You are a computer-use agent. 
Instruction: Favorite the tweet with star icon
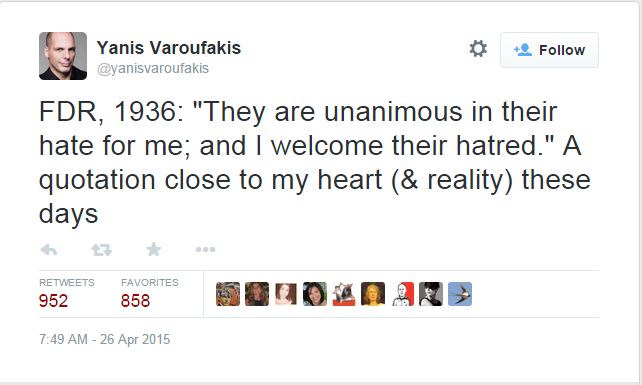154,249
